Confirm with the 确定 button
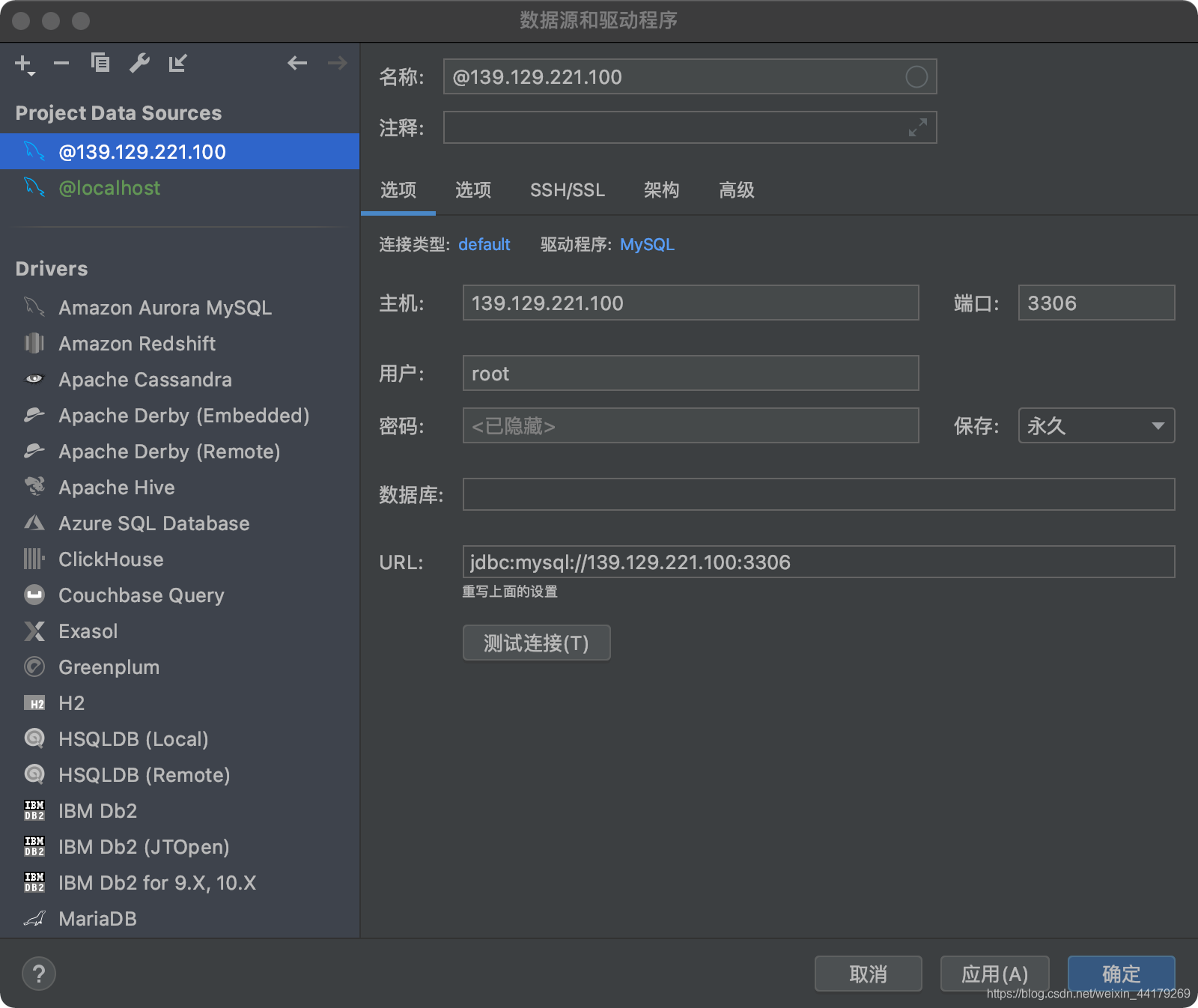This screenshot has width=1198, height=1008. [1121, 974]
